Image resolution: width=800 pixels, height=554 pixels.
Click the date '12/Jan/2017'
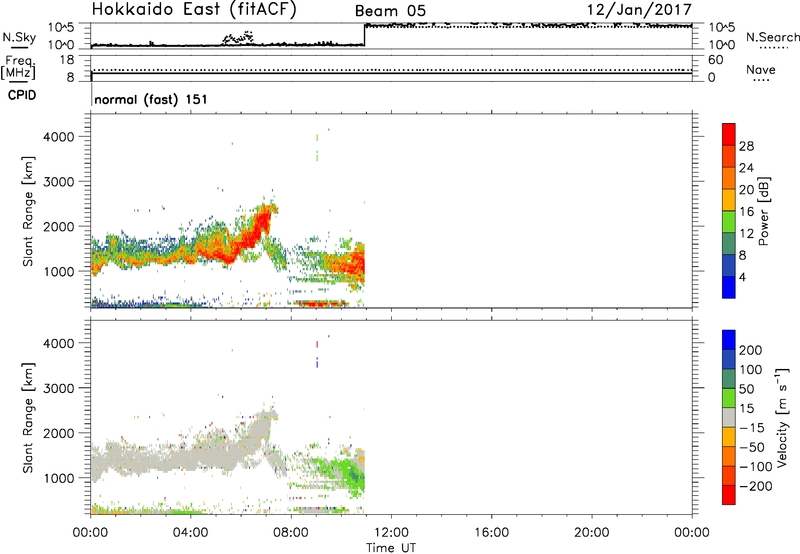coord(639,10)
